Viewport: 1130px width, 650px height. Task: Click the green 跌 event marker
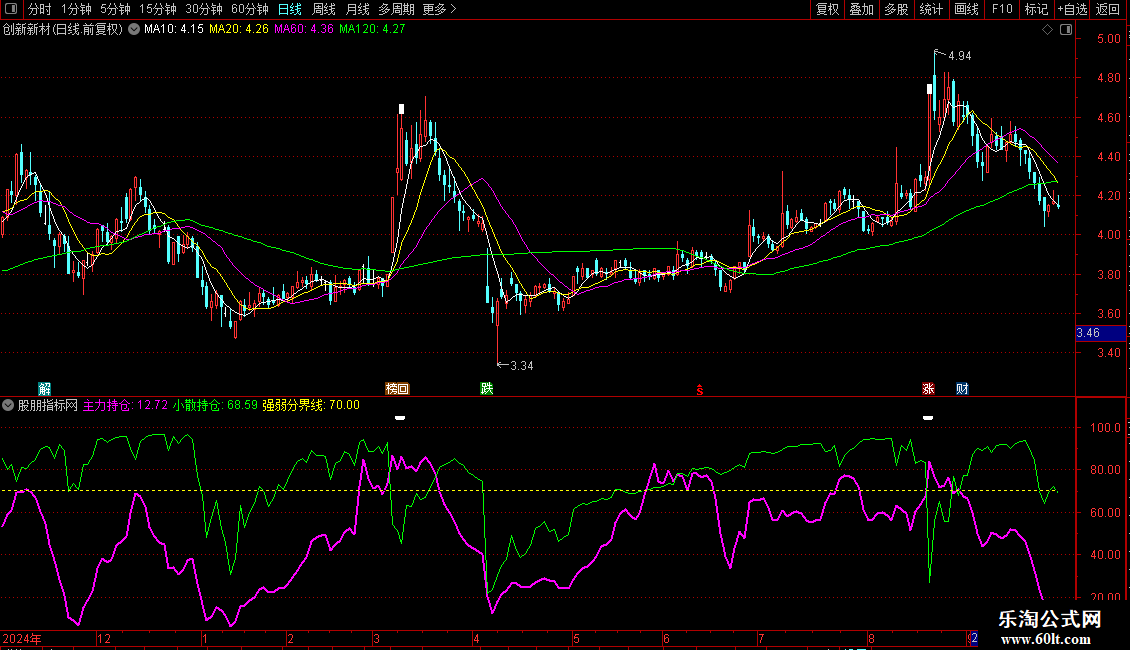point(487,388)
